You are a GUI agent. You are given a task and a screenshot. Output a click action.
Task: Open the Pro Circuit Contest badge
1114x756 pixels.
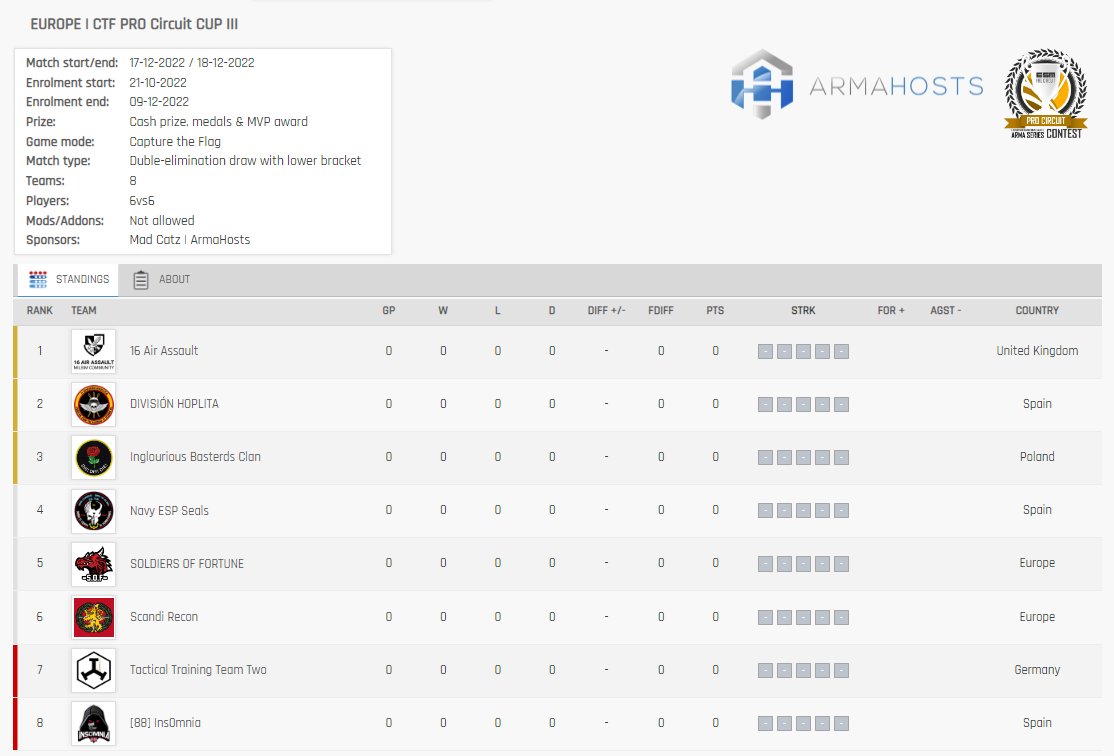click(x=1046, y=93)
